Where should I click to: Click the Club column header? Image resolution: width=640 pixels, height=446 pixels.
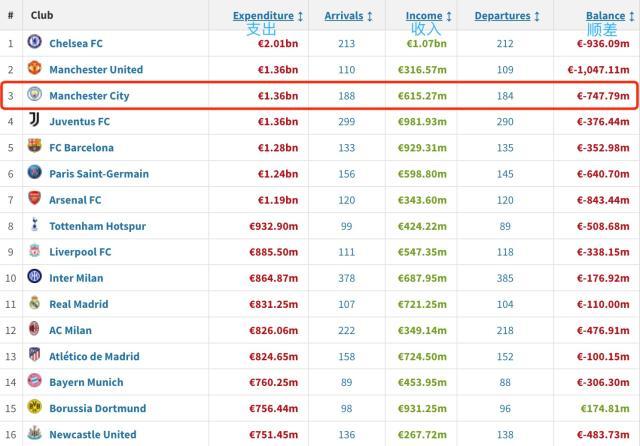tap(42, 16)
